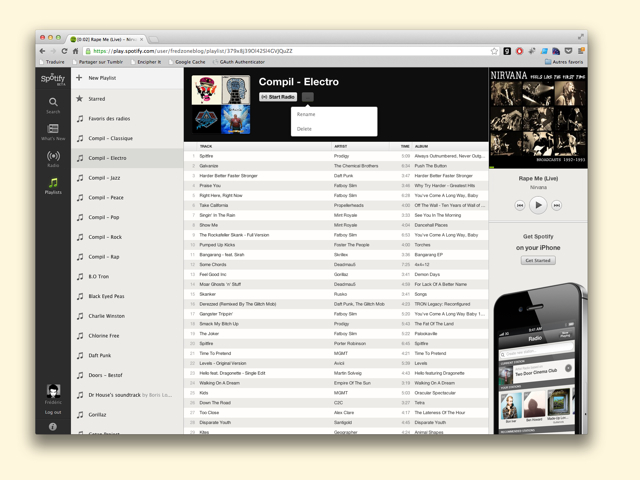Go to browser home page
Screen dimensions: 640x480
pyautogui.click(x=75, y=51)
